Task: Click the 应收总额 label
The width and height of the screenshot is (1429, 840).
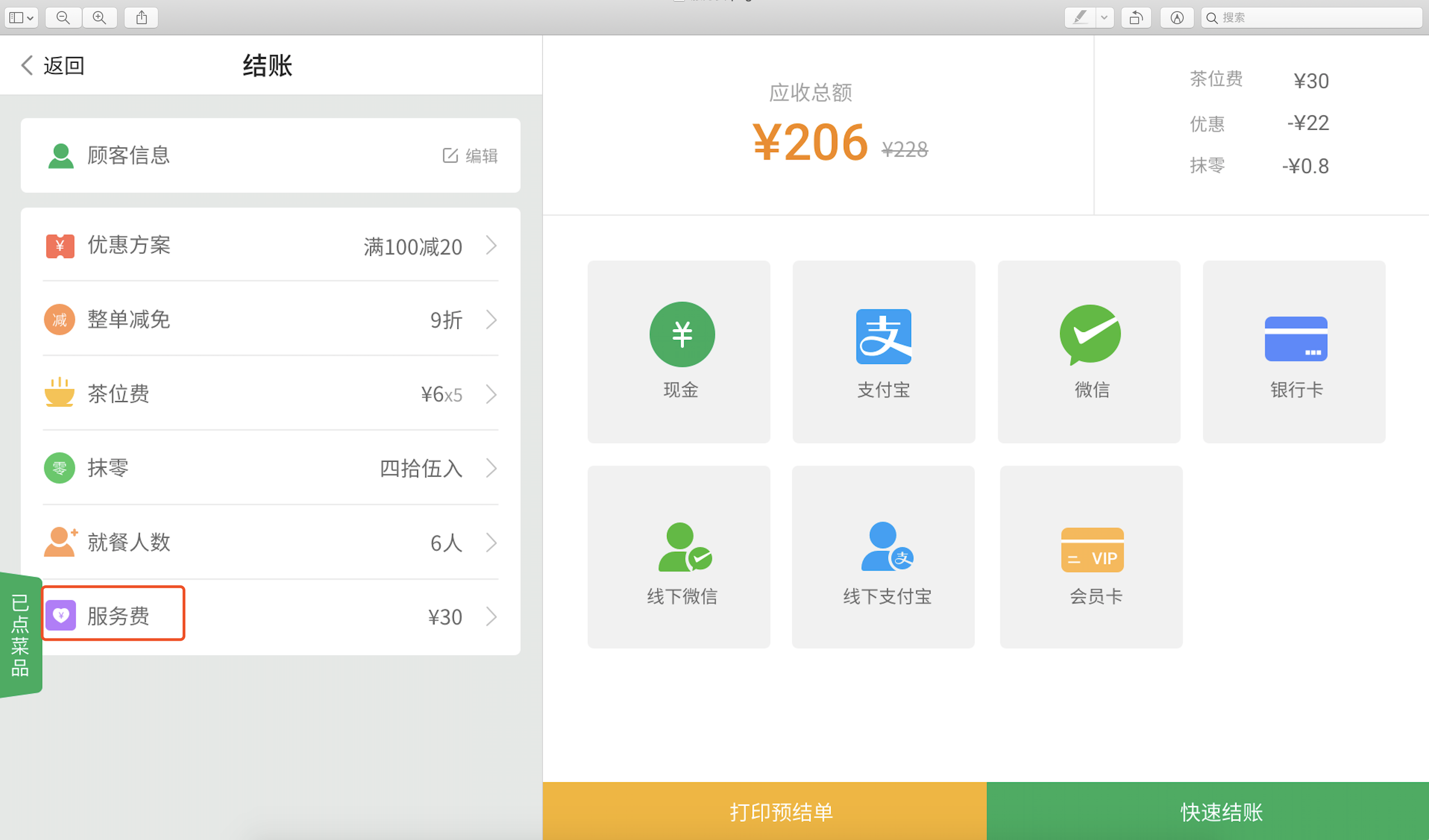Action: click(x=810, y=92)
